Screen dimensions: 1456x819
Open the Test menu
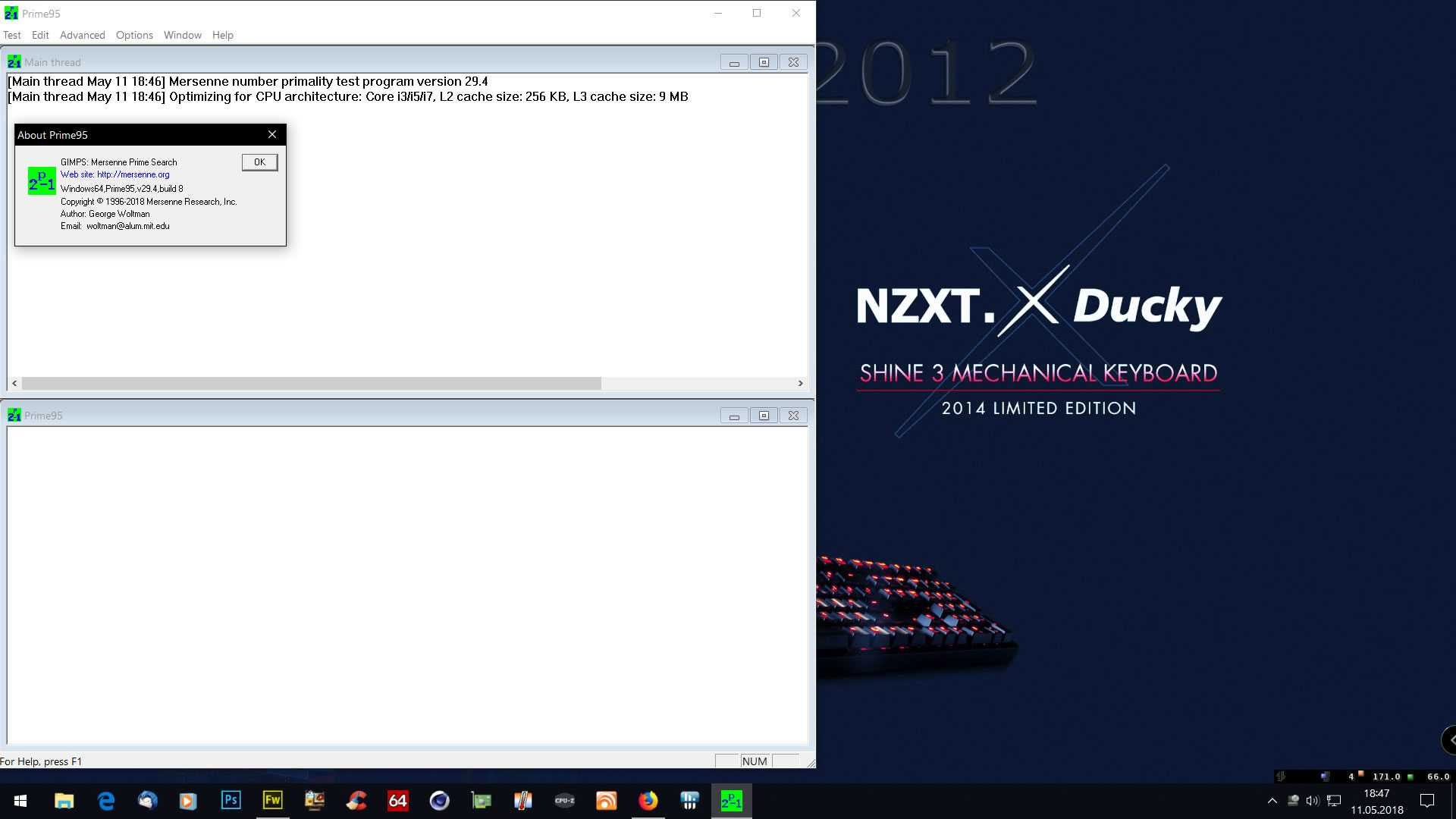click(x=12, y=35)
